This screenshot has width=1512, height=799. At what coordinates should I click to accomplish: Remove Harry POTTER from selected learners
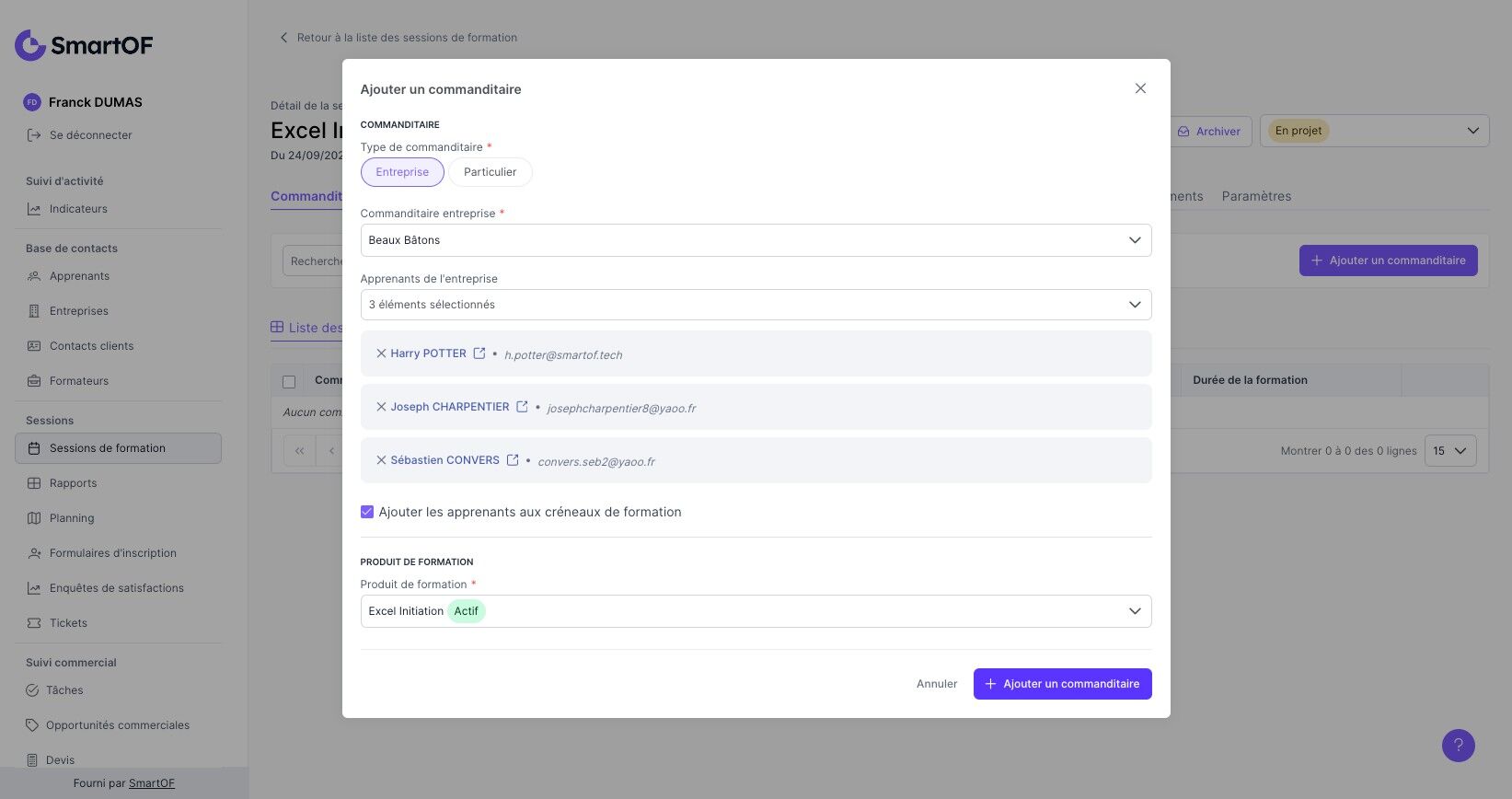[x=381, y=353]
